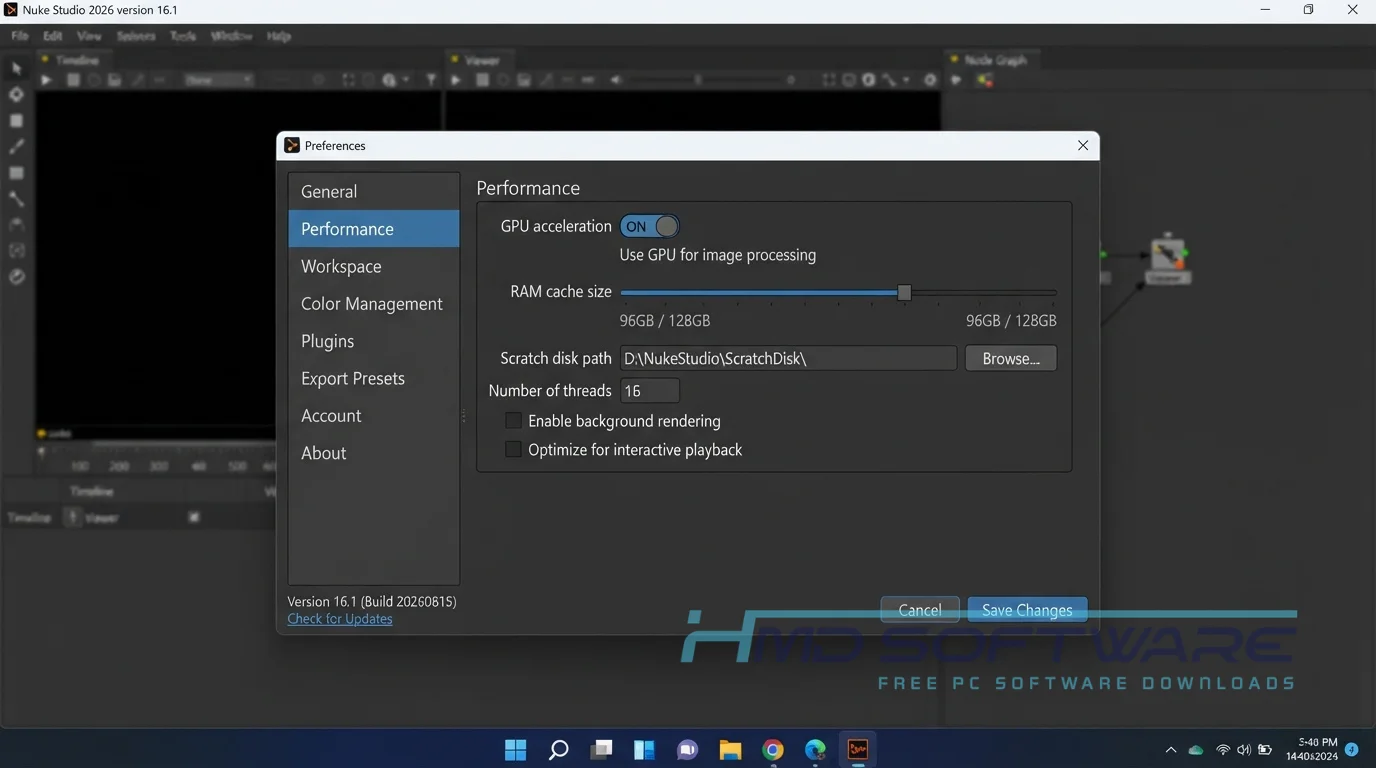Toggle GPU acceleration switch

click(649, 226)
